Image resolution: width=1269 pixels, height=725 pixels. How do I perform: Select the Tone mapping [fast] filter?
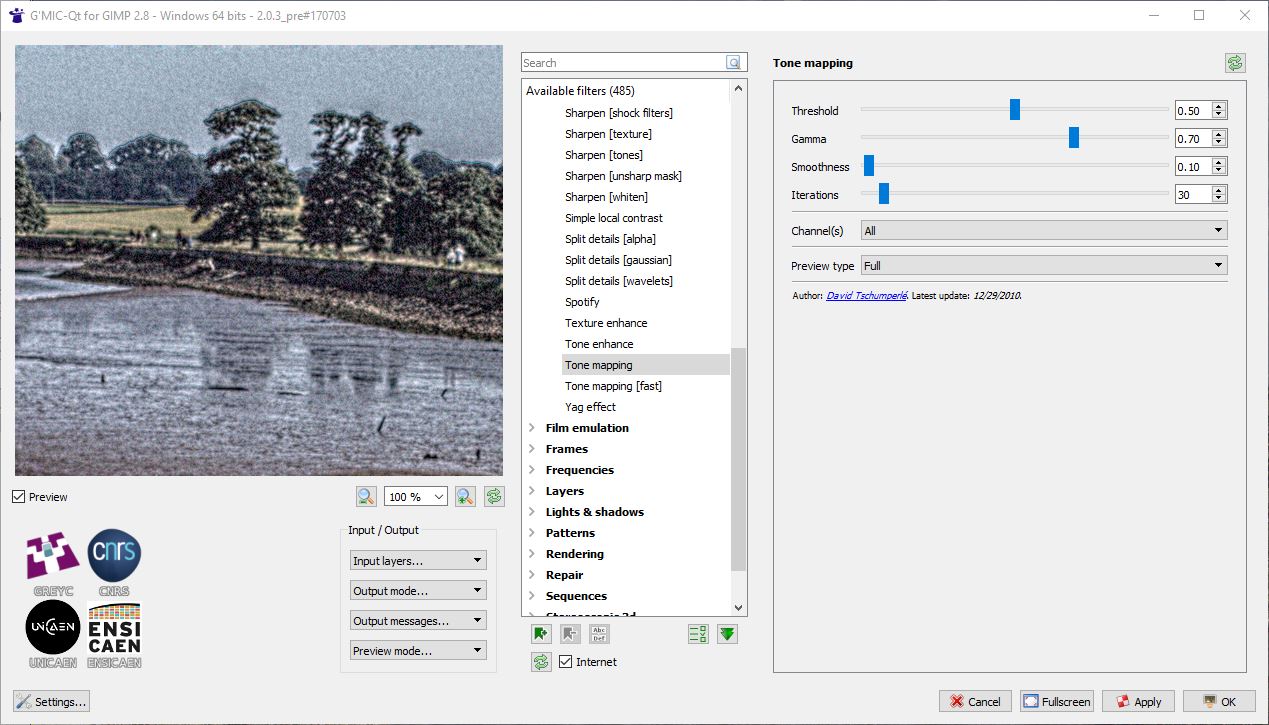[x=613, y=386]
